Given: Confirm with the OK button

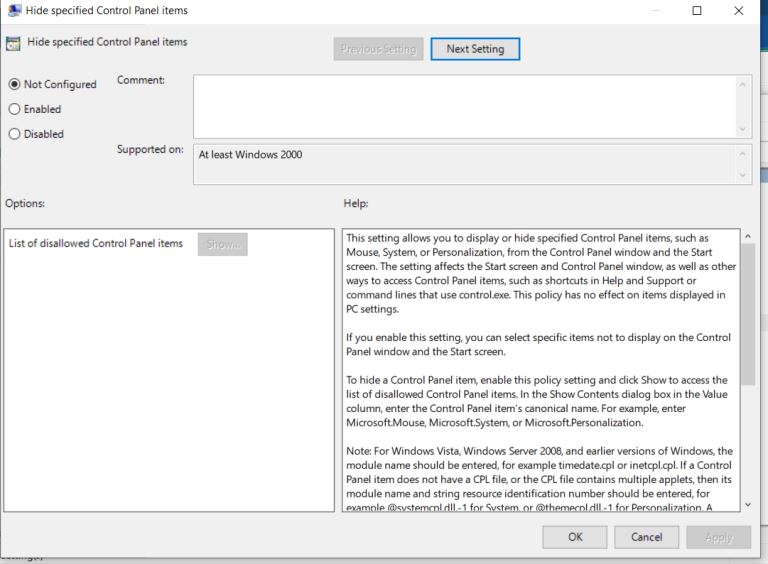Looking at the screenshot, I should click(x=575, y=537).
